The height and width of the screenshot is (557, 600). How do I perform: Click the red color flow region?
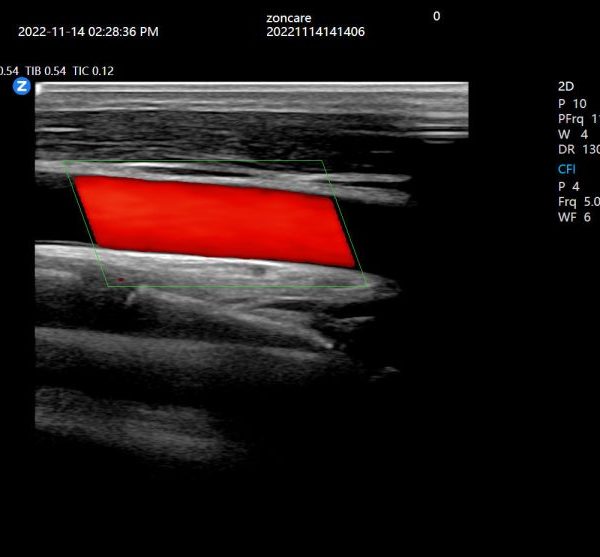pos(215,220)
